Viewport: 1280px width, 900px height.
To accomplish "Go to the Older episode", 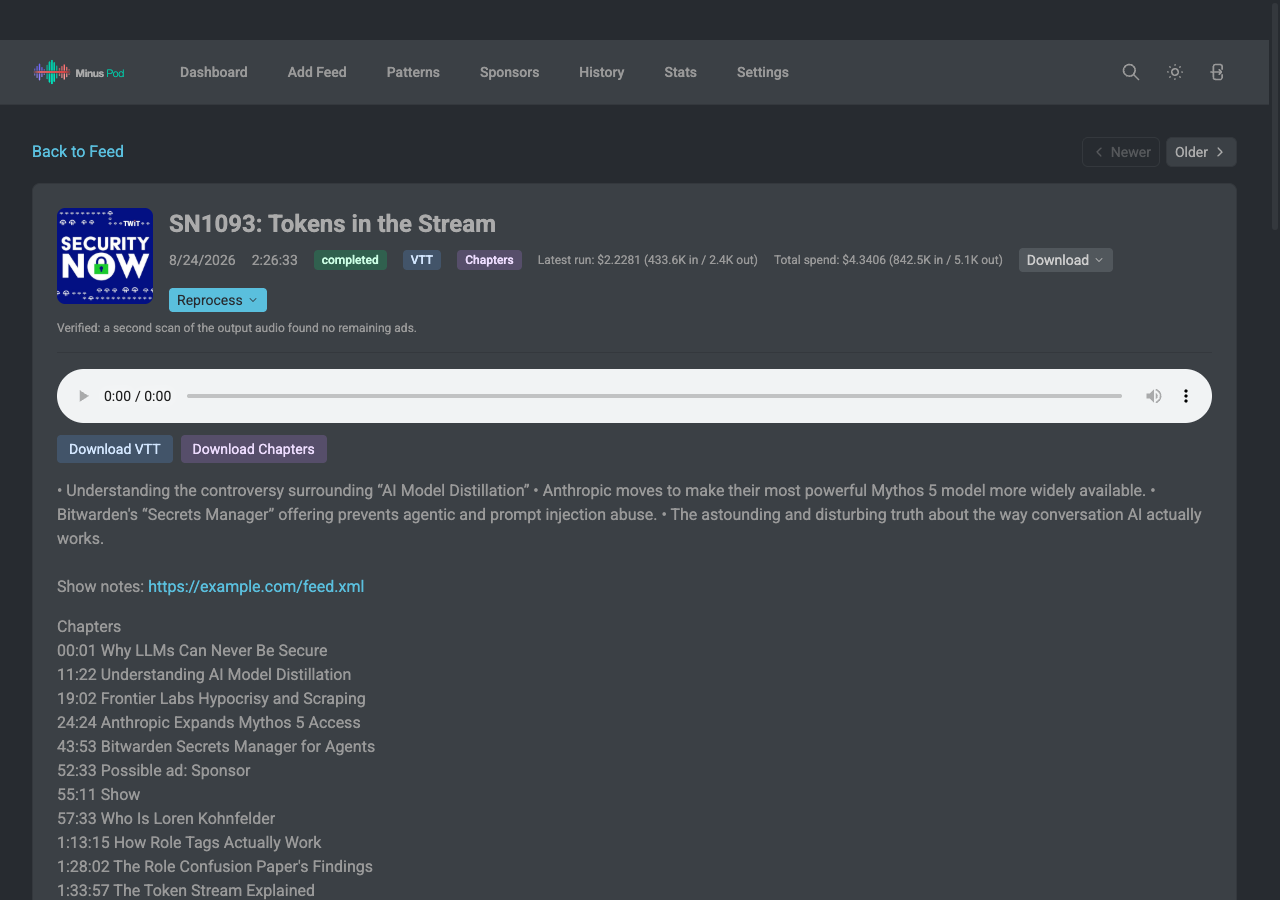I will [1201, 152].
